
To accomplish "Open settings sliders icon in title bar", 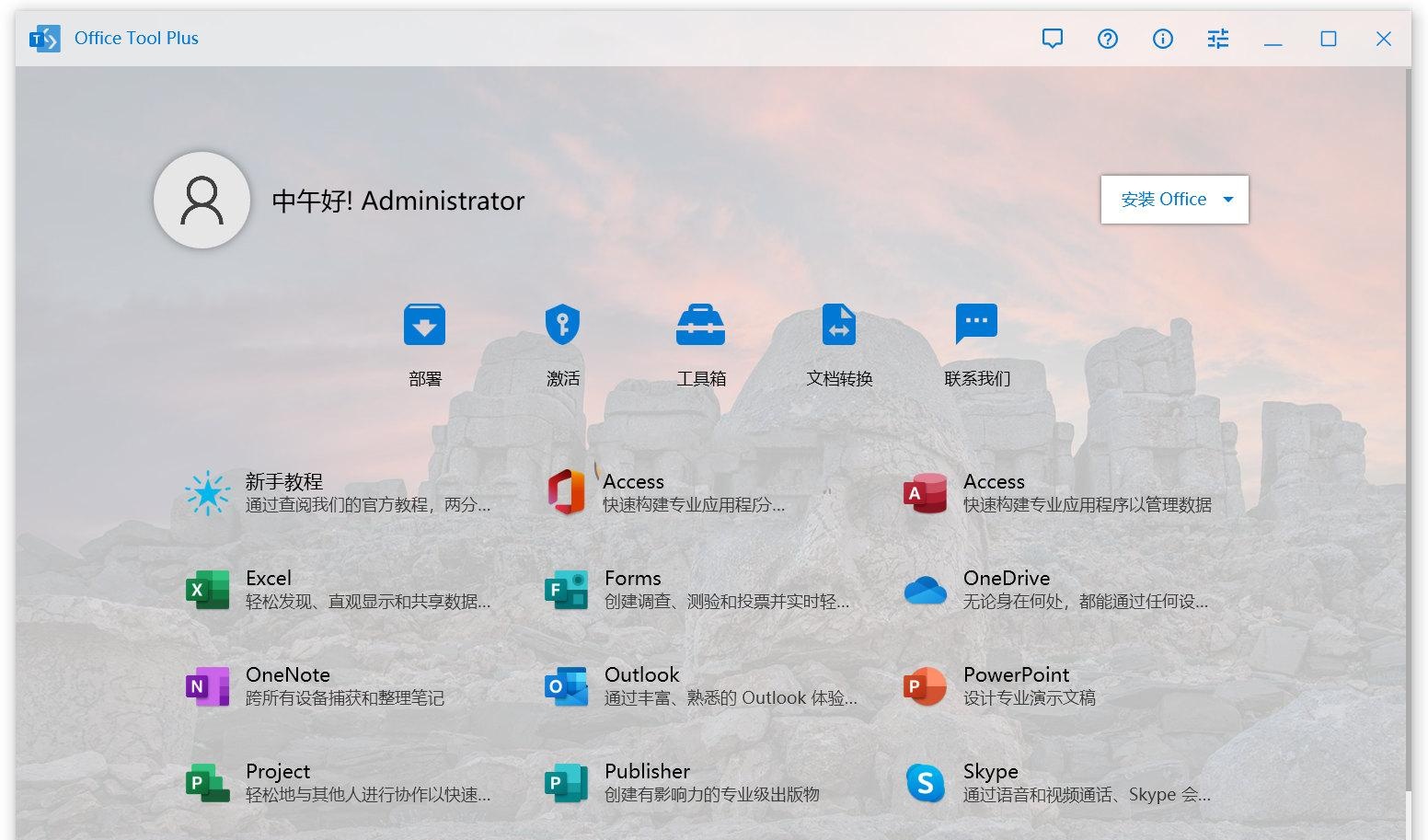I will (x=1218, y=39).
